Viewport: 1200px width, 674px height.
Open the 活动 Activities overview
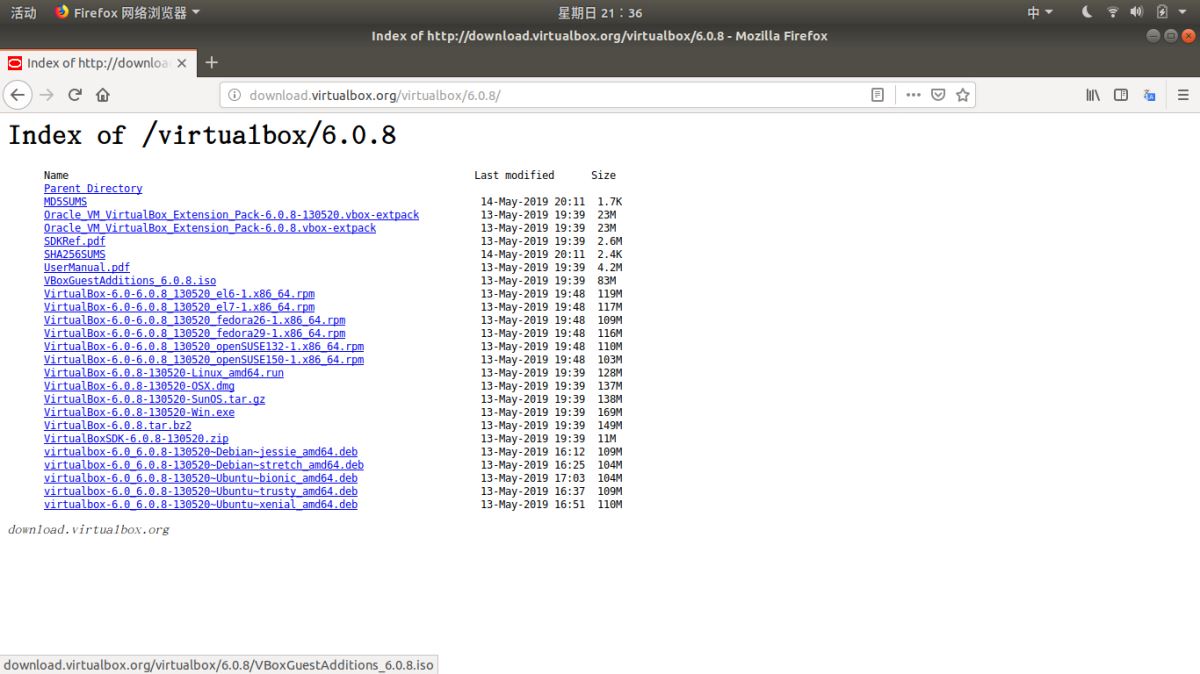coord(23,13)
